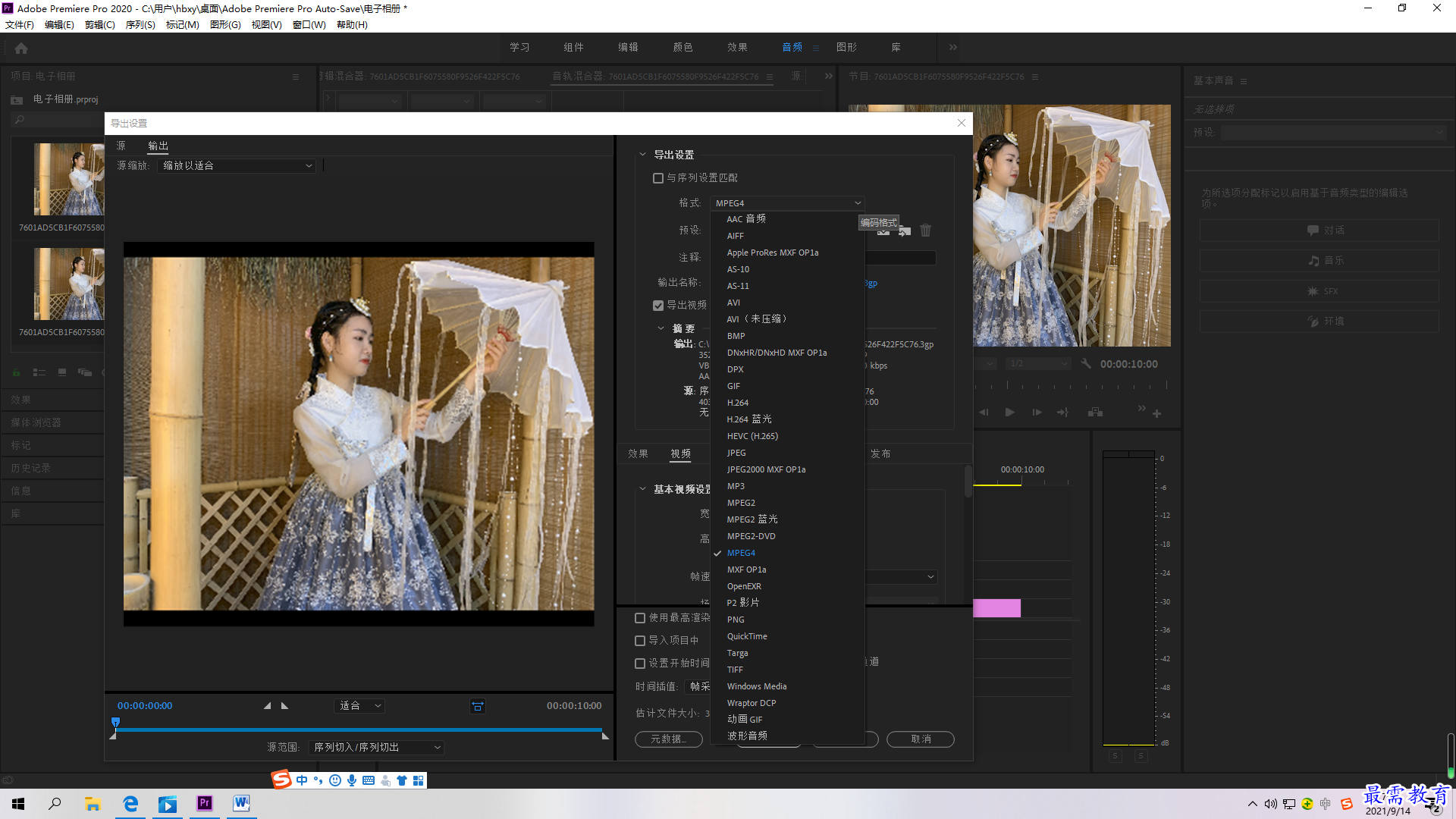This screenshot has width=1456, height=819.
Task: Open 源范围 dropdown 序列切入/序列切出
Action: point(376,748)
